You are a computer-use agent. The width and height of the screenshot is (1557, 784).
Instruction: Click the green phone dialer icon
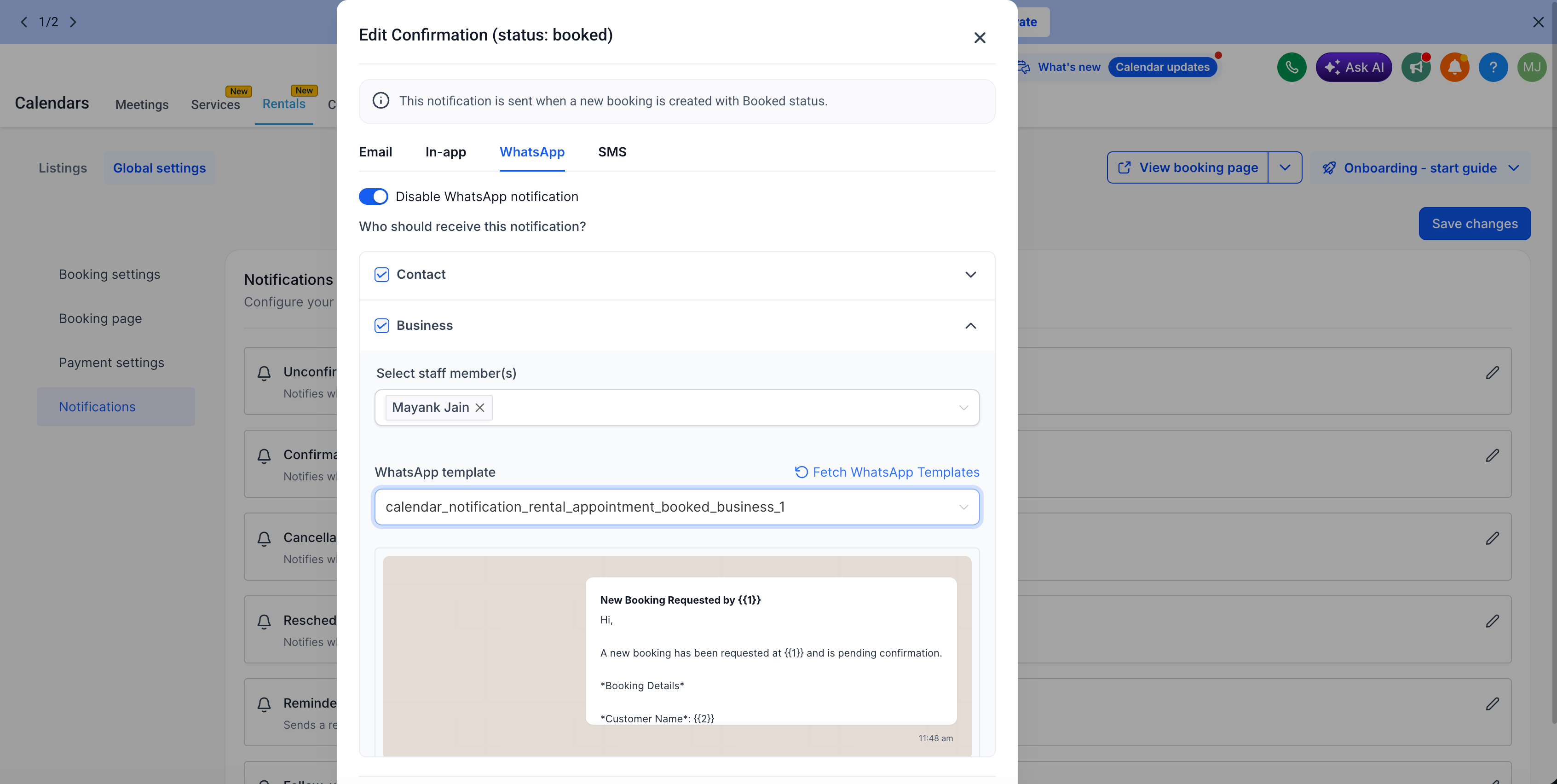coord(1292,67)
